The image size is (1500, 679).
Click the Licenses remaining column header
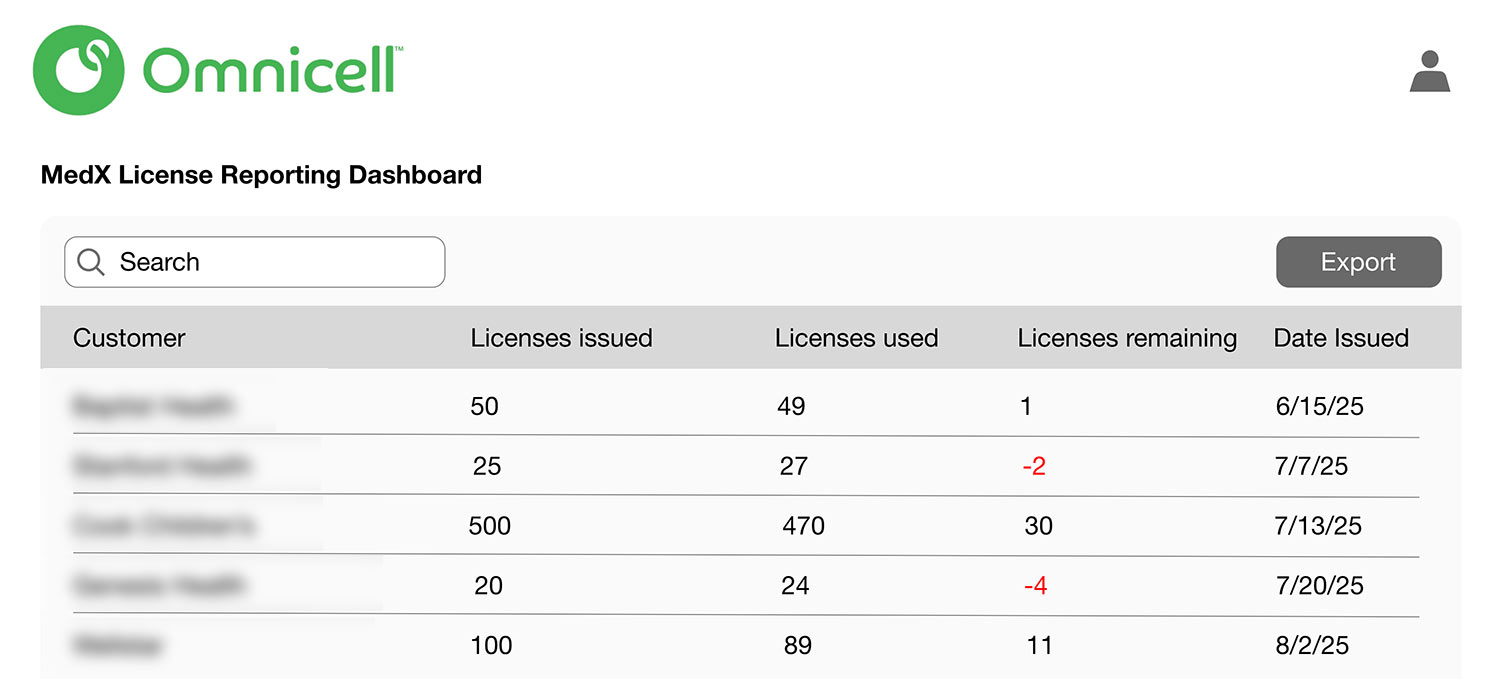tap(1127, 338)
